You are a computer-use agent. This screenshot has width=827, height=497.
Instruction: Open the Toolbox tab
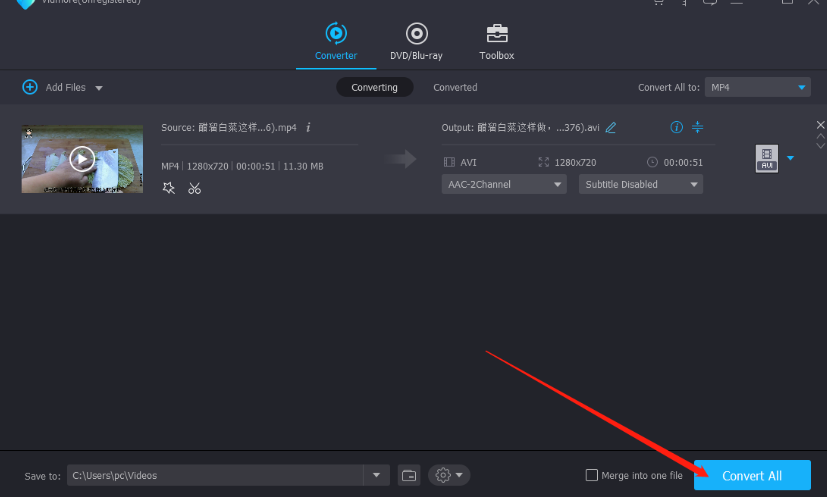497,42
